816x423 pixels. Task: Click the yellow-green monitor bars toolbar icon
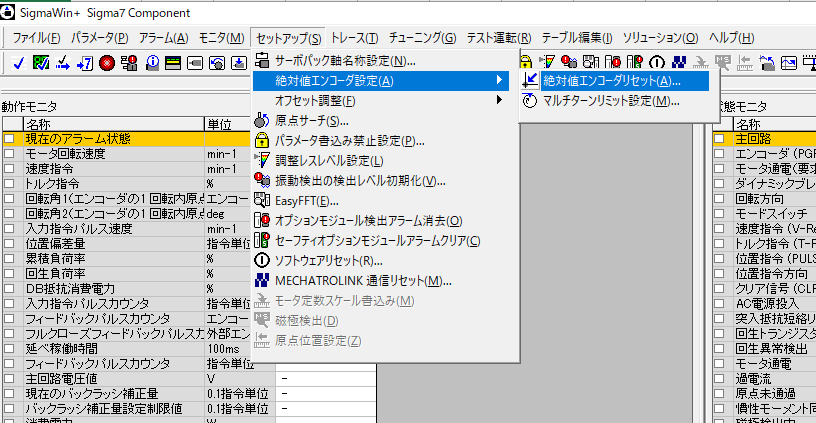tap(173, 63)
